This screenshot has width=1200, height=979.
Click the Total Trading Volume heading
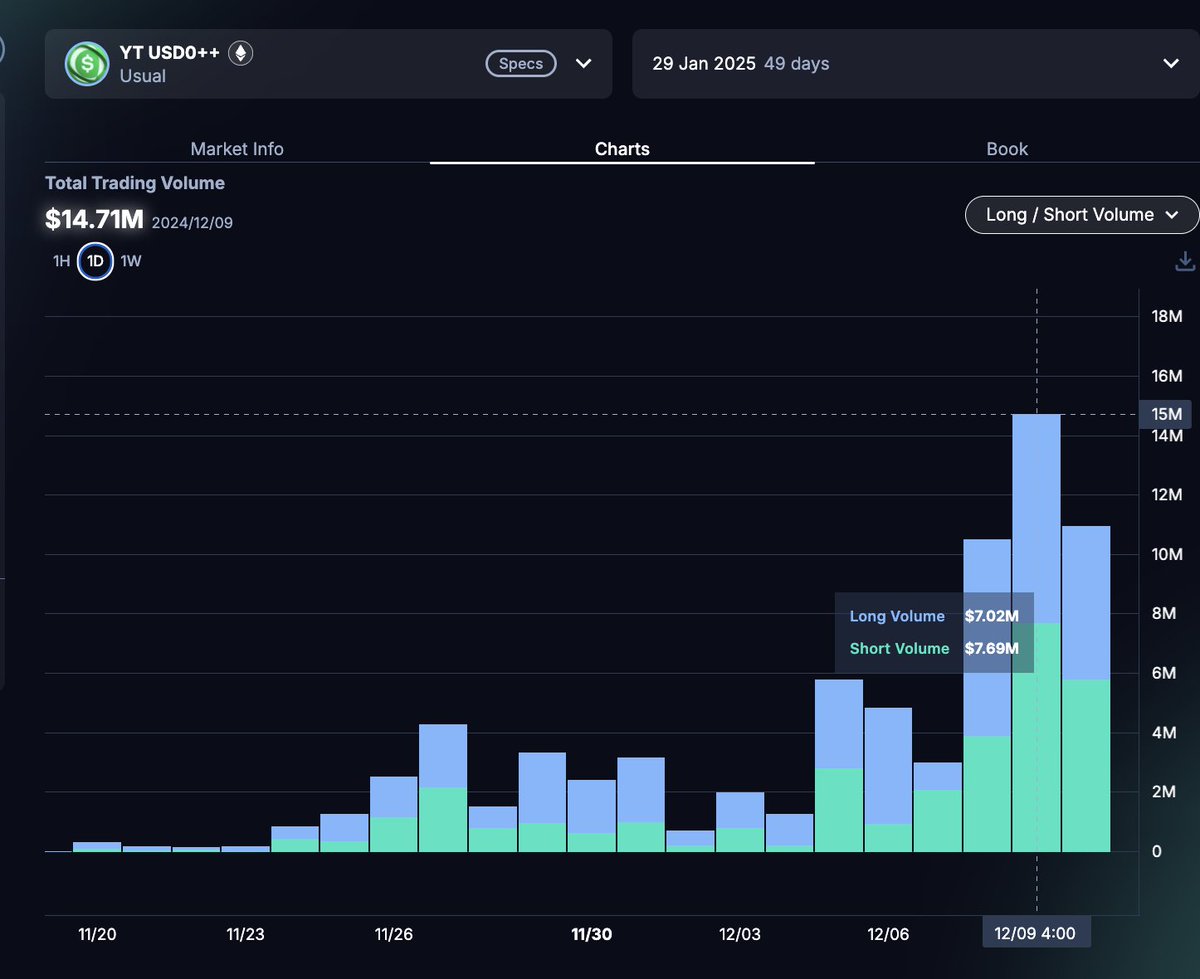click(x=135, y=183)
